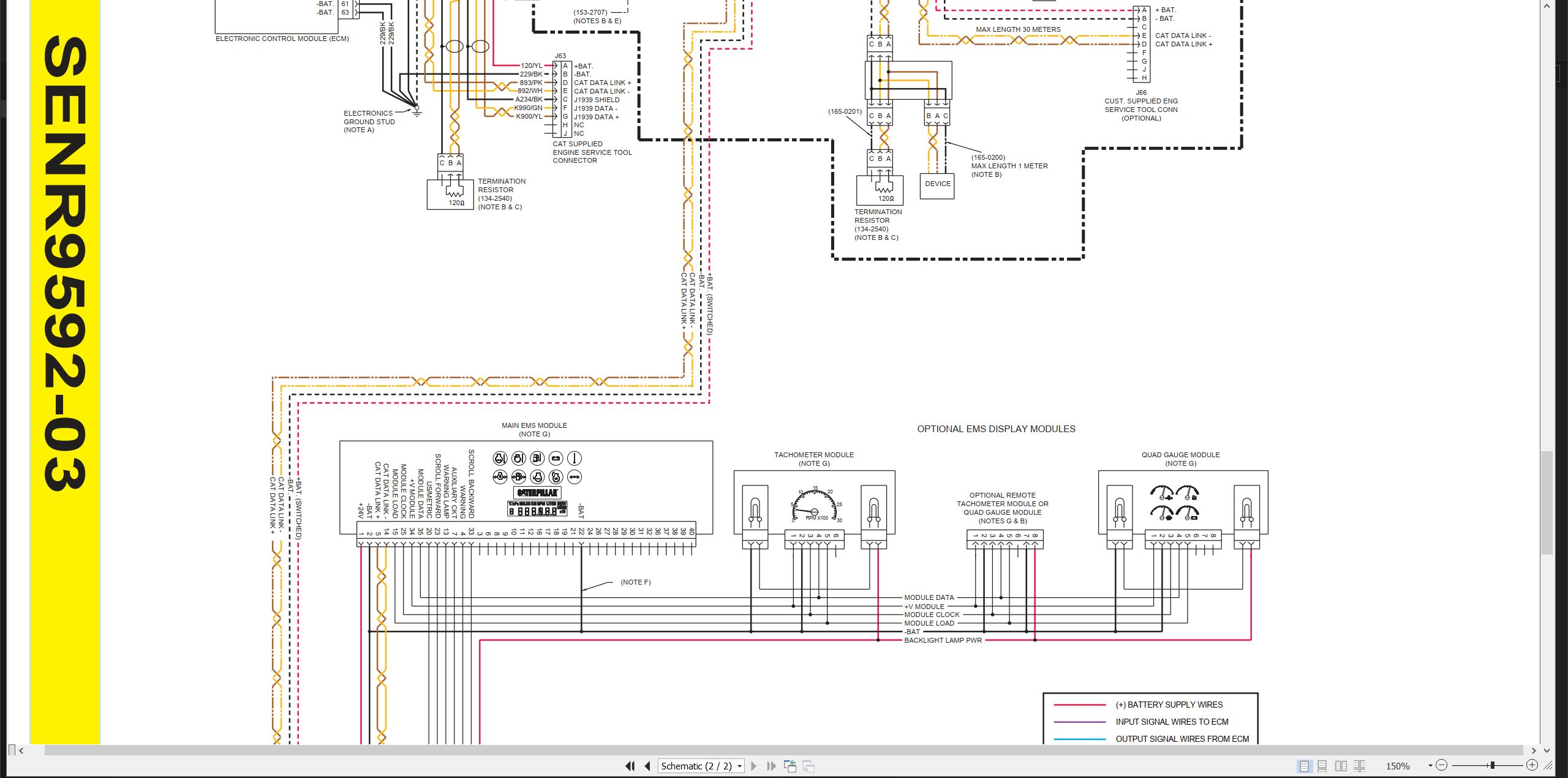Click the (NOTE F) annotation
Image resolution: width=1568 pixels, height=778 pixels.
click(x=636, y=582)
